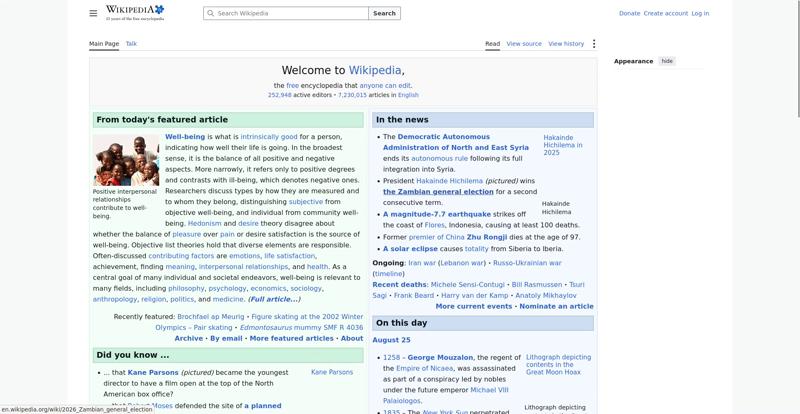Click the George Mouzalon link
This screenshot has width=800, height=414.
pyautogui.click(x=440, y=357)
